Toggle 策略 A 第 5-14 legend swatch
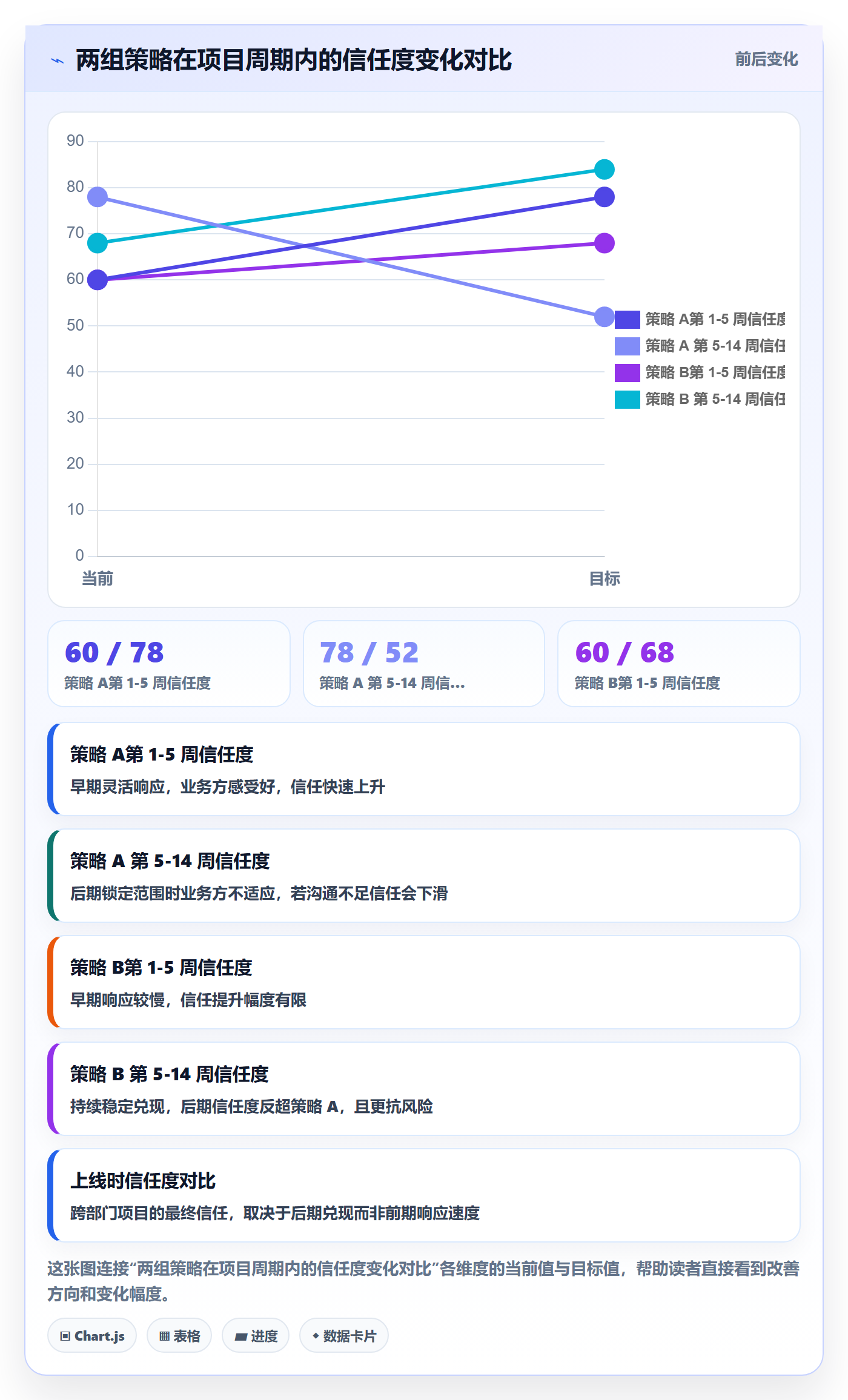 click(x=628, y=346)
